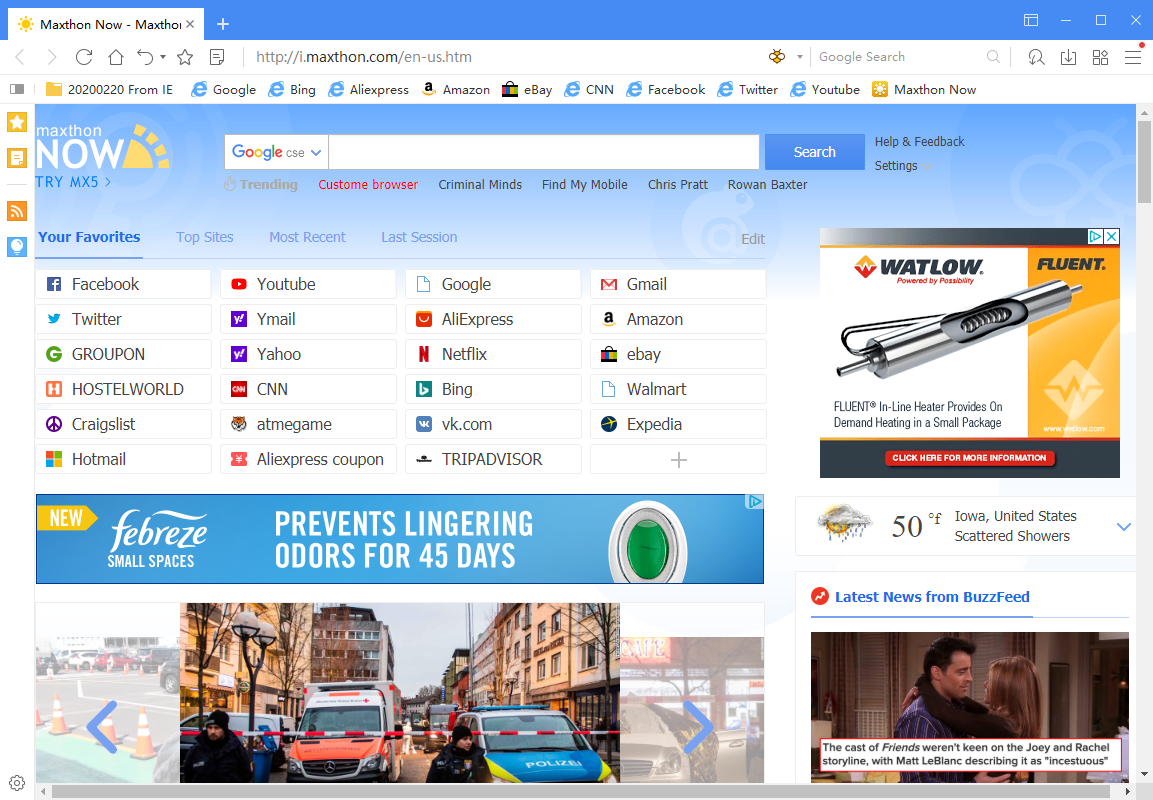
Task: Reopen the last closed tab
Action: coord(145,57)
